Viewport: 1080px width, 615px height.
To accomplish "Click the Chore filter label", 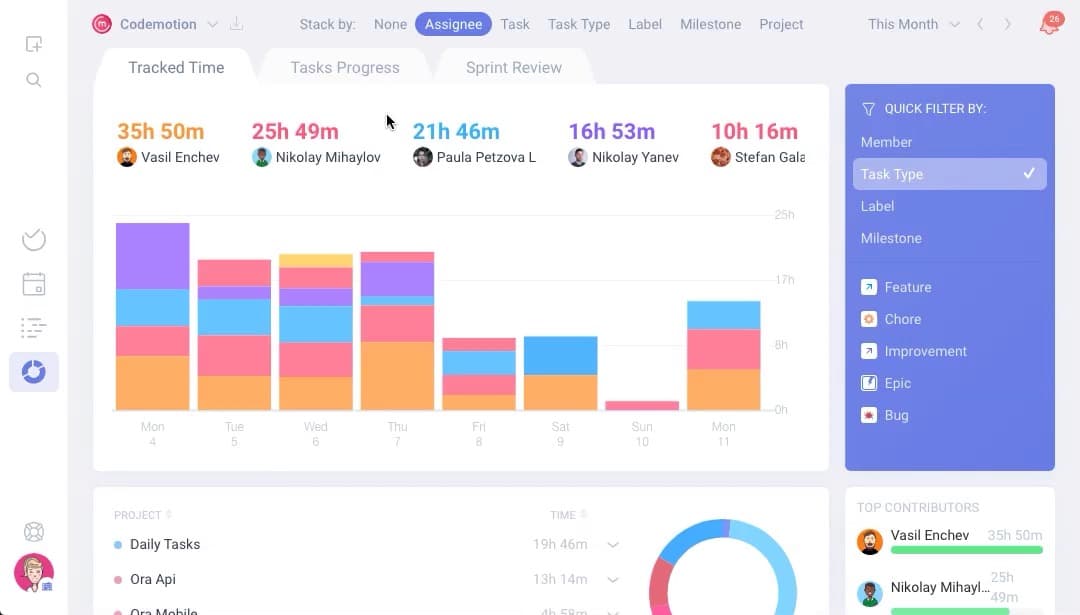I will coord(903,319).
